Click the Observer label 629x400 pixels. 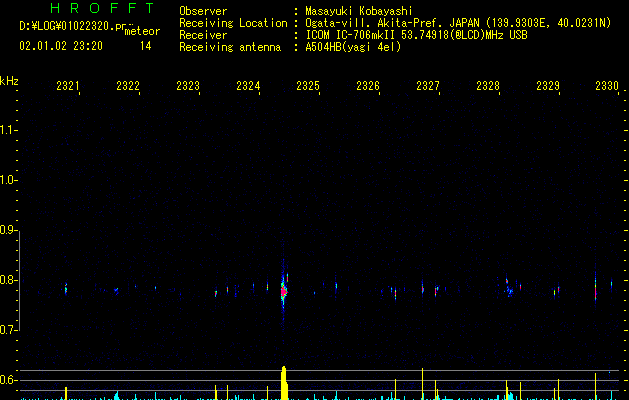click(x=203, y=11)
